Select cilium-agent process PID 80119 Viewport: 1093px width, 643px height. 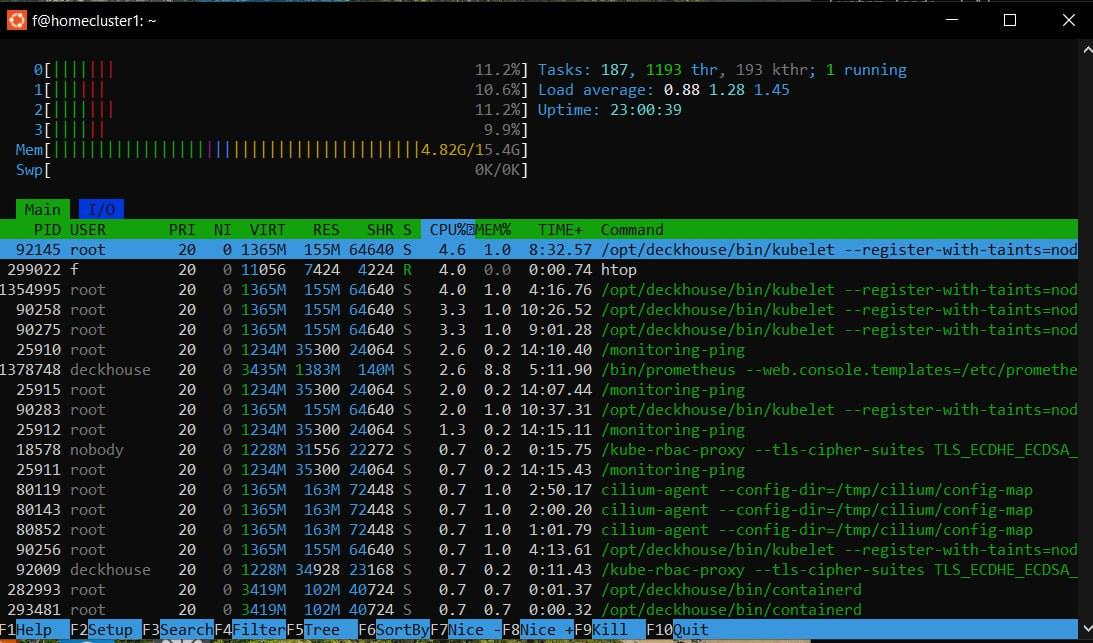[x=539, y=490]
